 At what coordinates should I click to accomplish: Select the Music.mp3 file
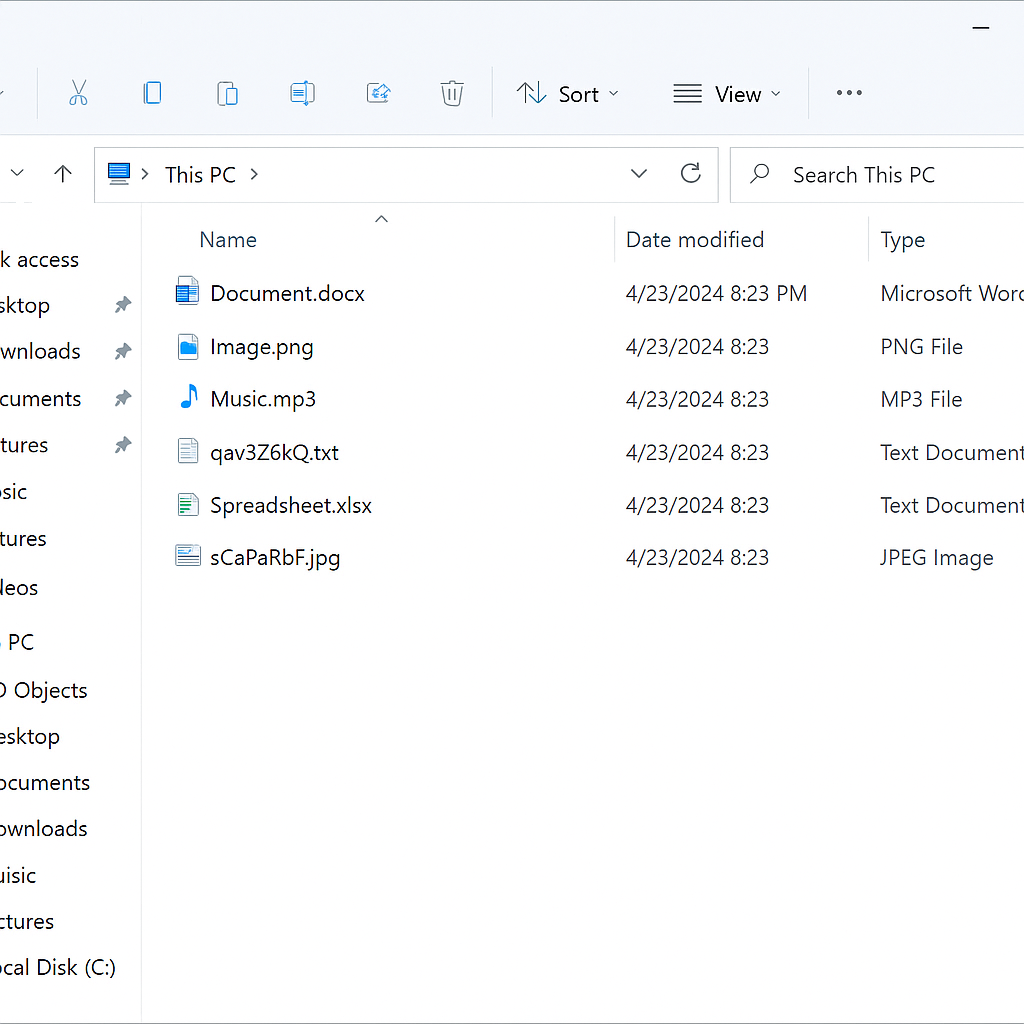[263, 400]
